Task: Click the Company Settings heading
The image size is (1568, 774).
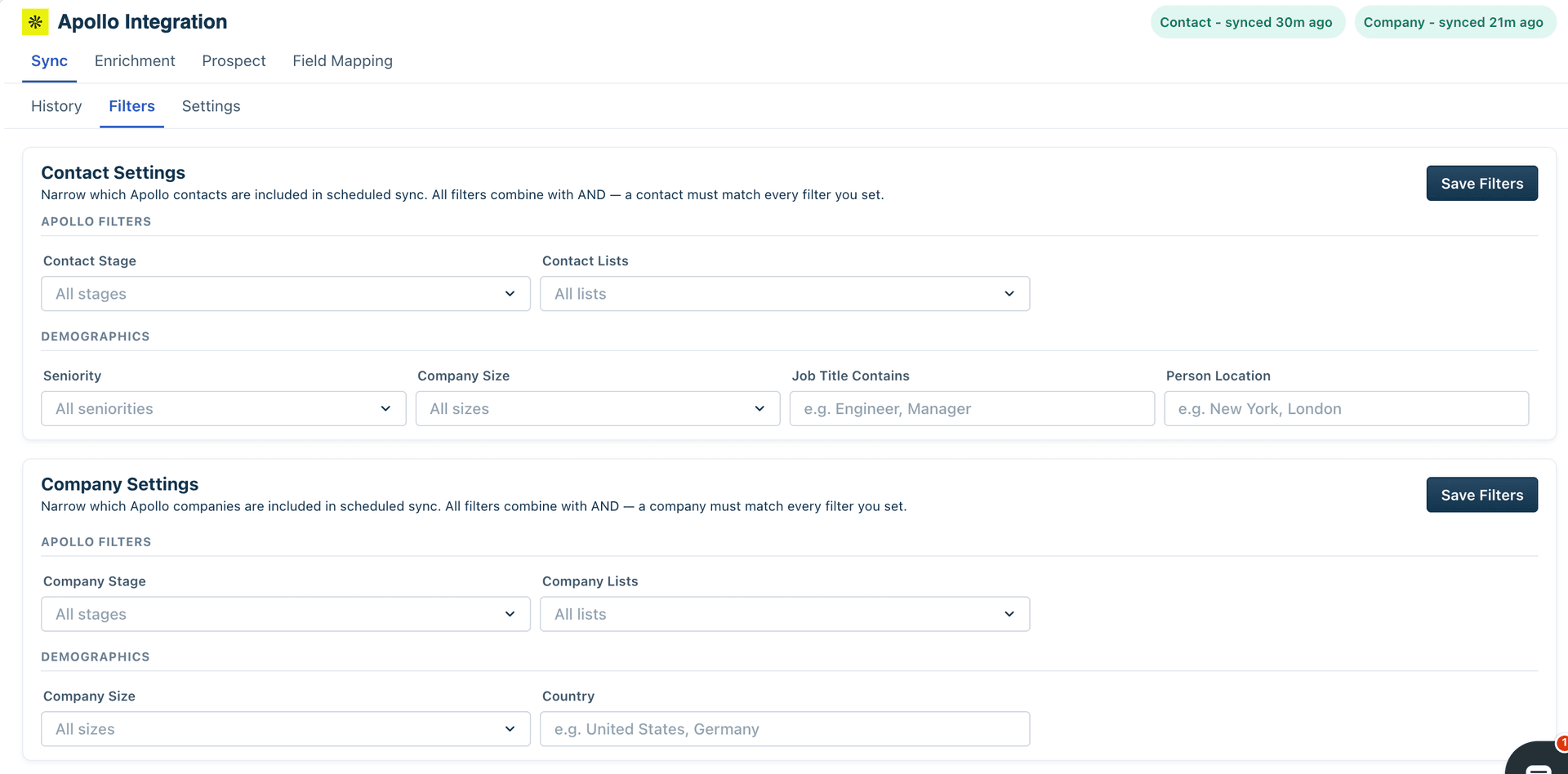Action: pos(120,484)
